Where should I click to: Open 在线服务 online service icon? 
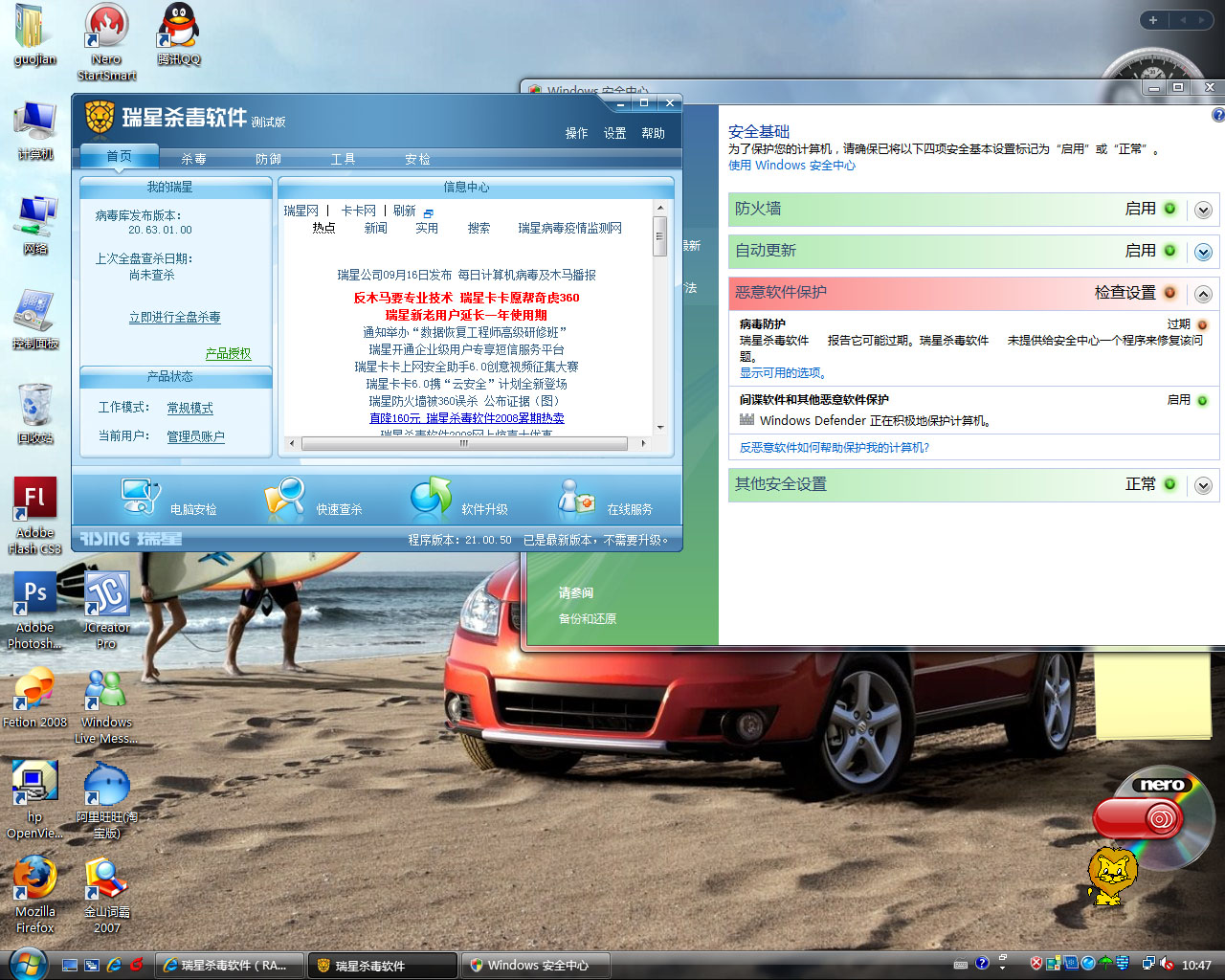coord(576,498)
